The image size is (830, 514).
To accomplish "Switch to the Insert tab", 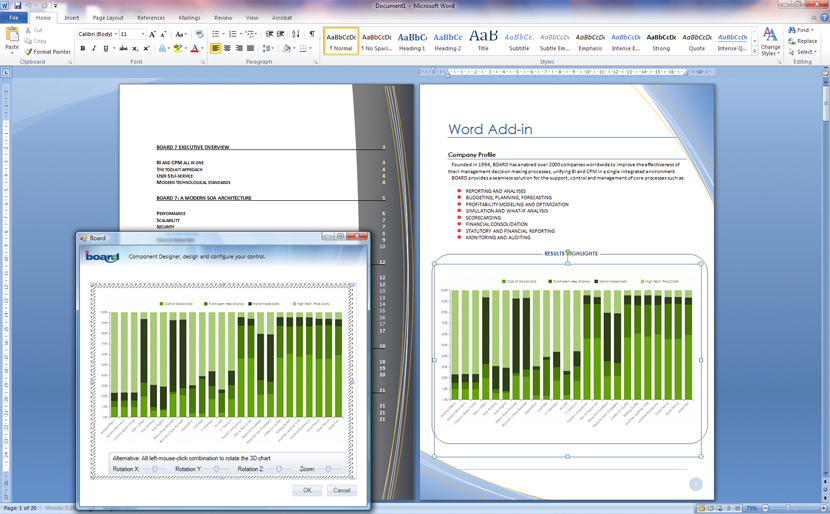I will coord(71,17).
